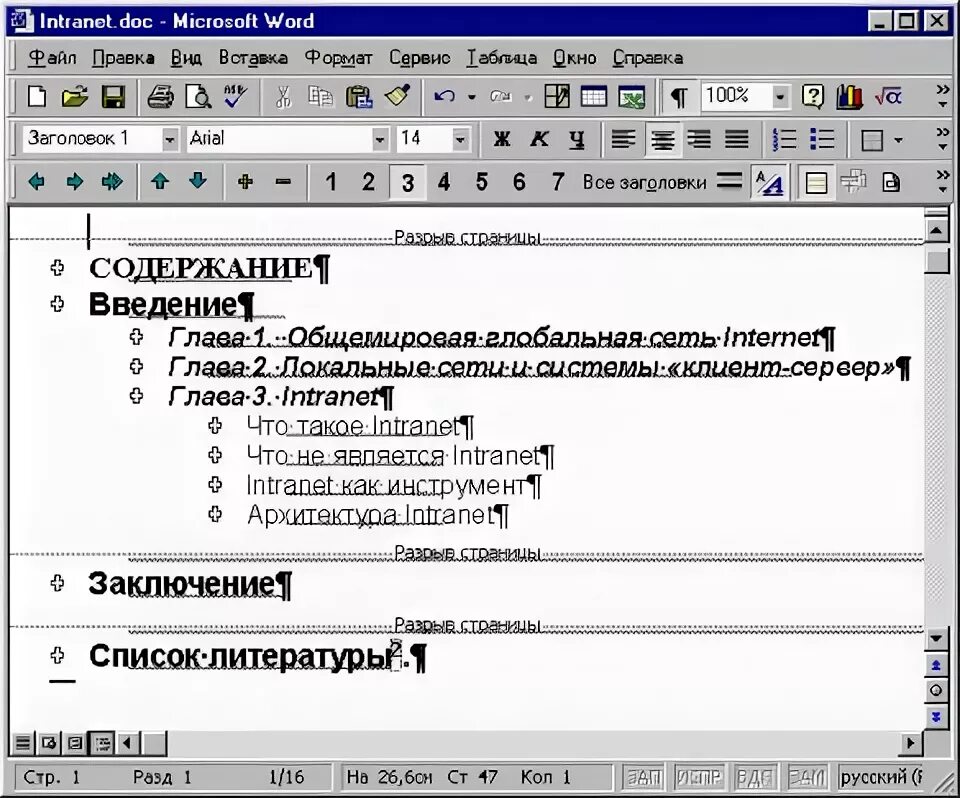Toggle underline (Ч) formatting

tap(577, 140)
